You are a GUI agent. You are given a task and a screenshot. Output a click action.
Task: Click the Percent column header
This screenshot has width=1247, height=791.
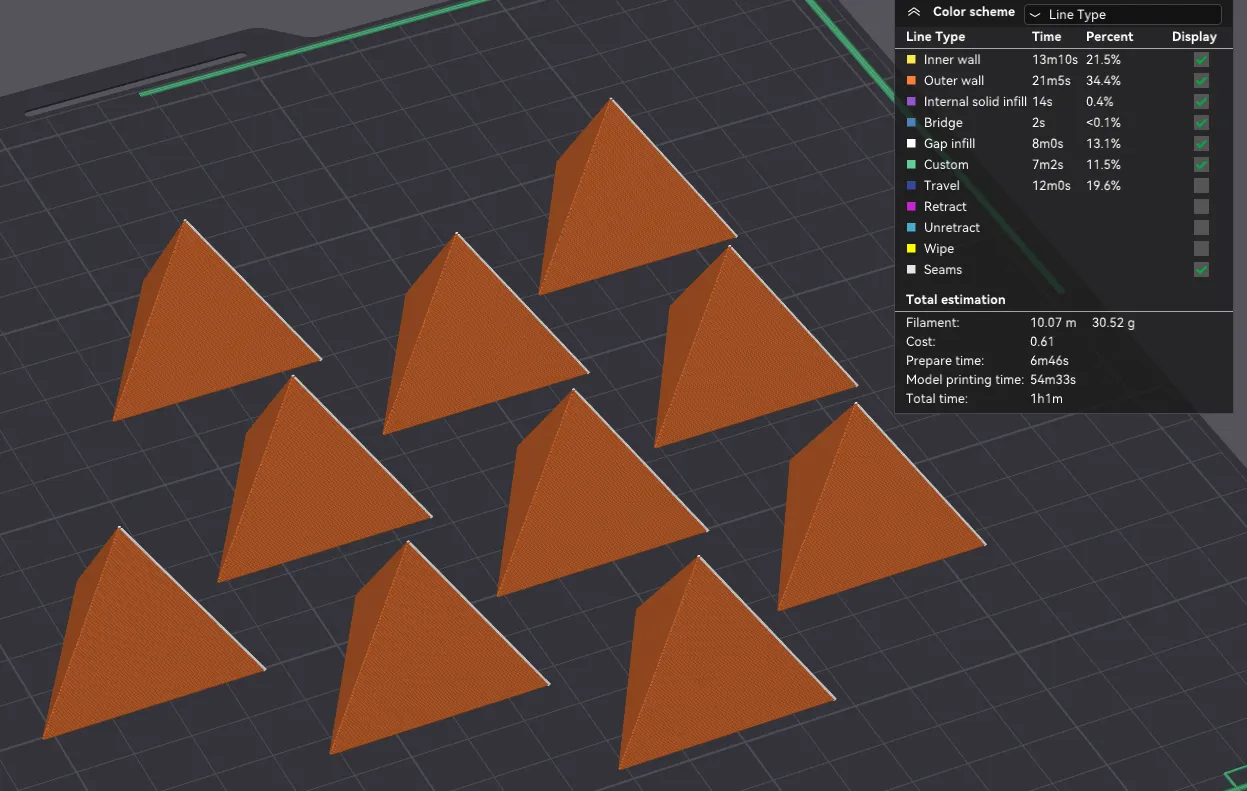[x=1109, y=37]
